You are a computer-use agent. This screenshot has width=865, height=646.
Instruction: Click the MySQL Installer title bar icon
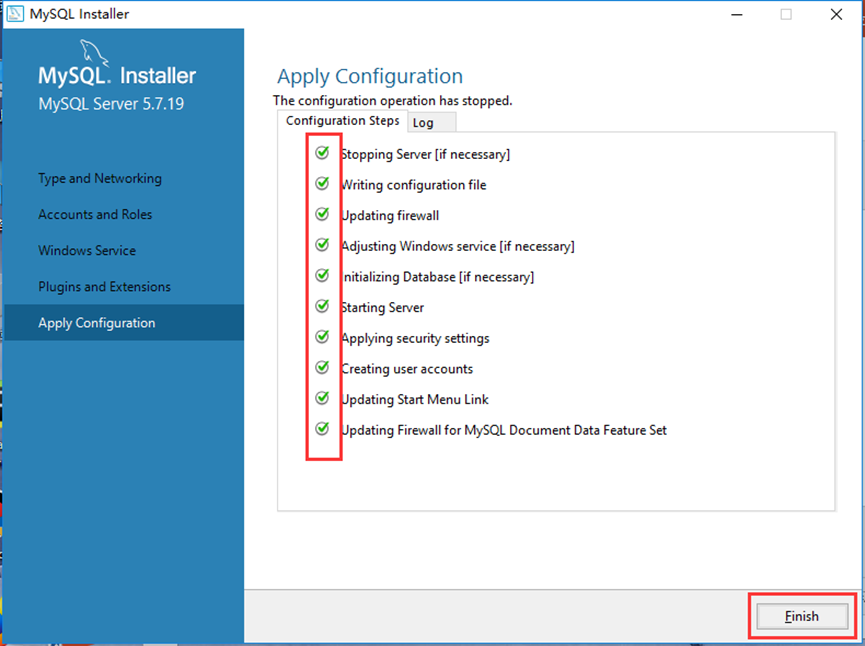click(16, 14)
